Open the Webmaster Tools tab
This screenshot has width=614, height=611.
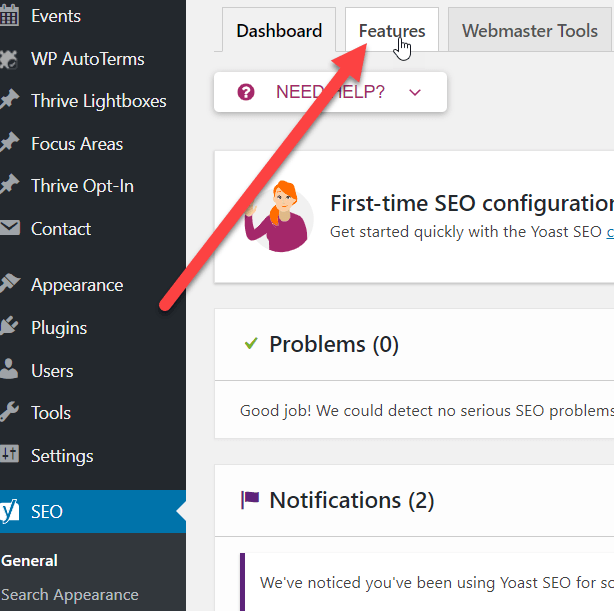point(529,31)
